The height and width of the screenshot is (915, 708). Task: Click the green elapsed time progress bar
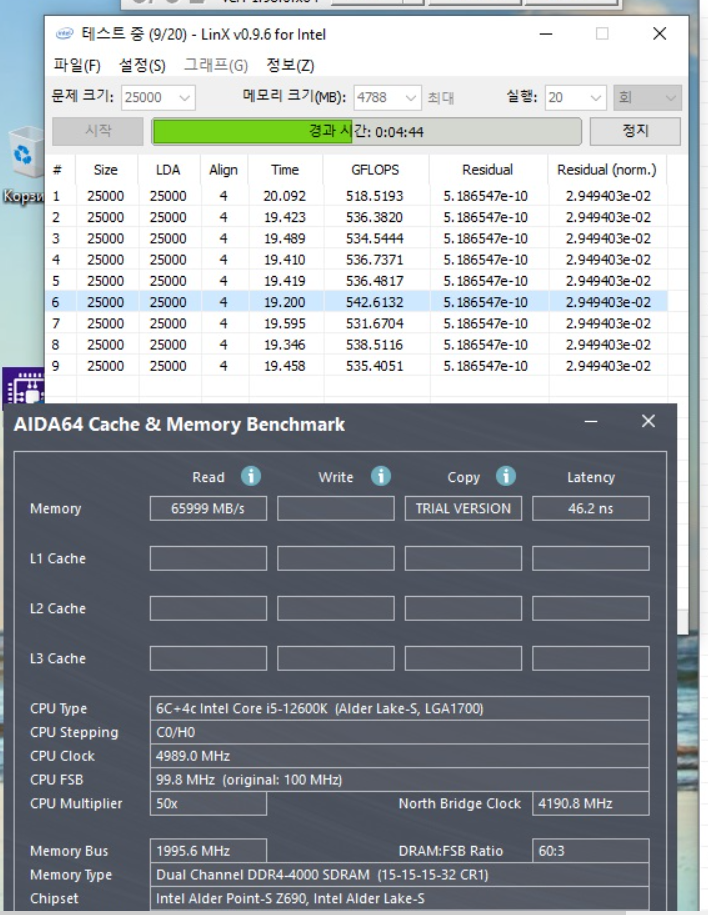tap(367, 131)
